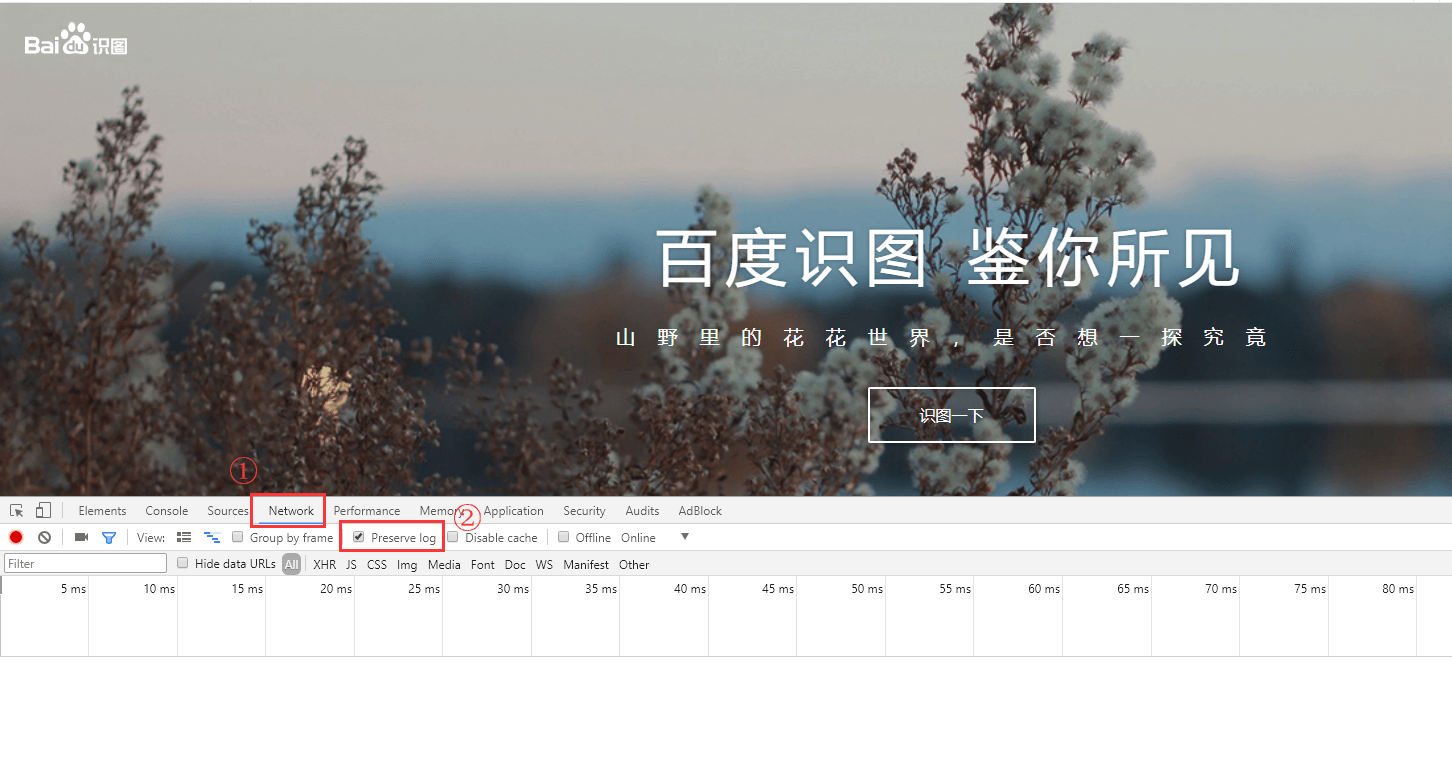The height and width of the screenshot is (760, 1452).
Task: Check the Hide data URLs checkbox
Action: [183, 563]
